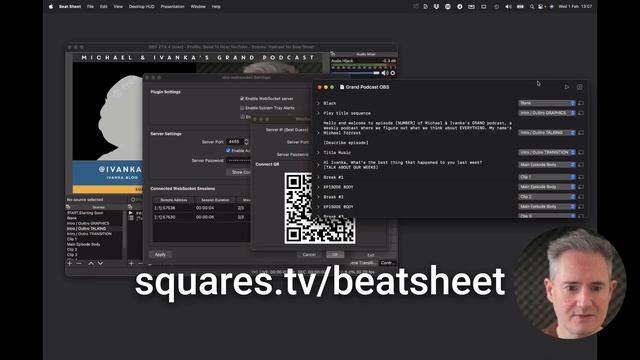The image size is (640, 360).
Task: Click the scene switch icon in Black row
Action: tap(581, 103)
